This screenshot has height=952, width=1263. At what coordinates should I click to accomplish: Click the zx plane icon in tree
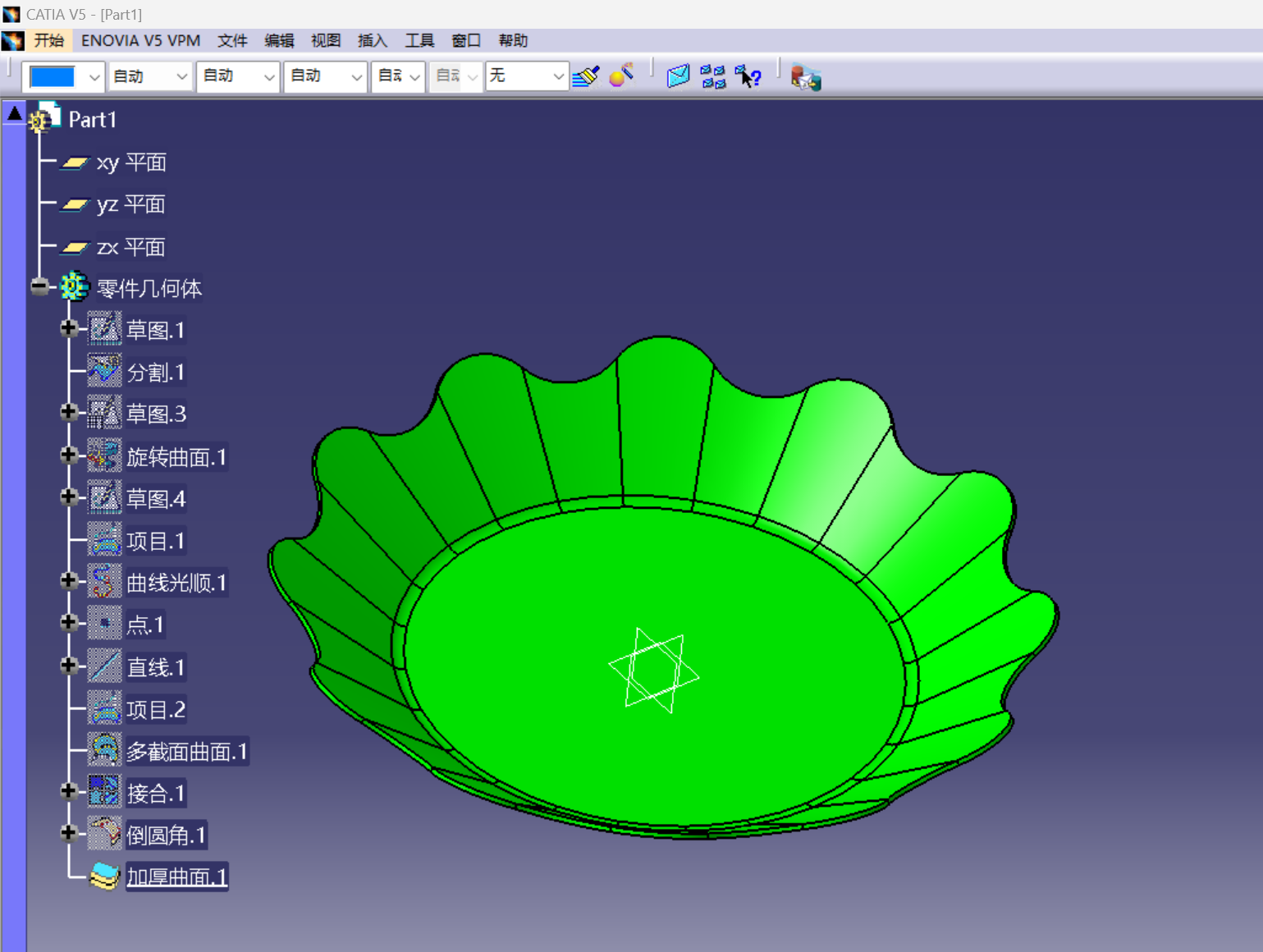click(75, 247)
